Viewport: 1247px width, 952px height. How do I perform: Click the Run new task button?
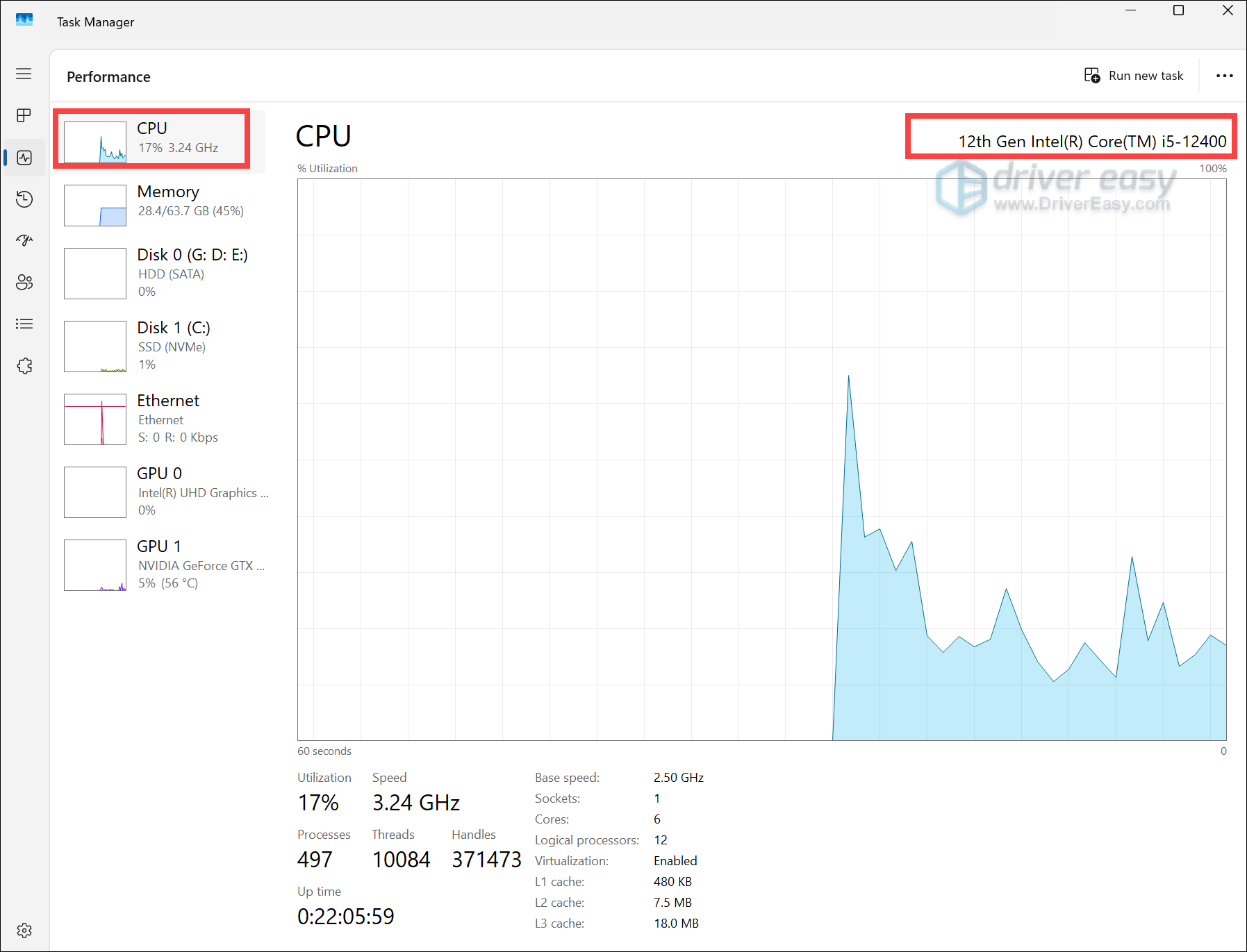point(1133,75)
